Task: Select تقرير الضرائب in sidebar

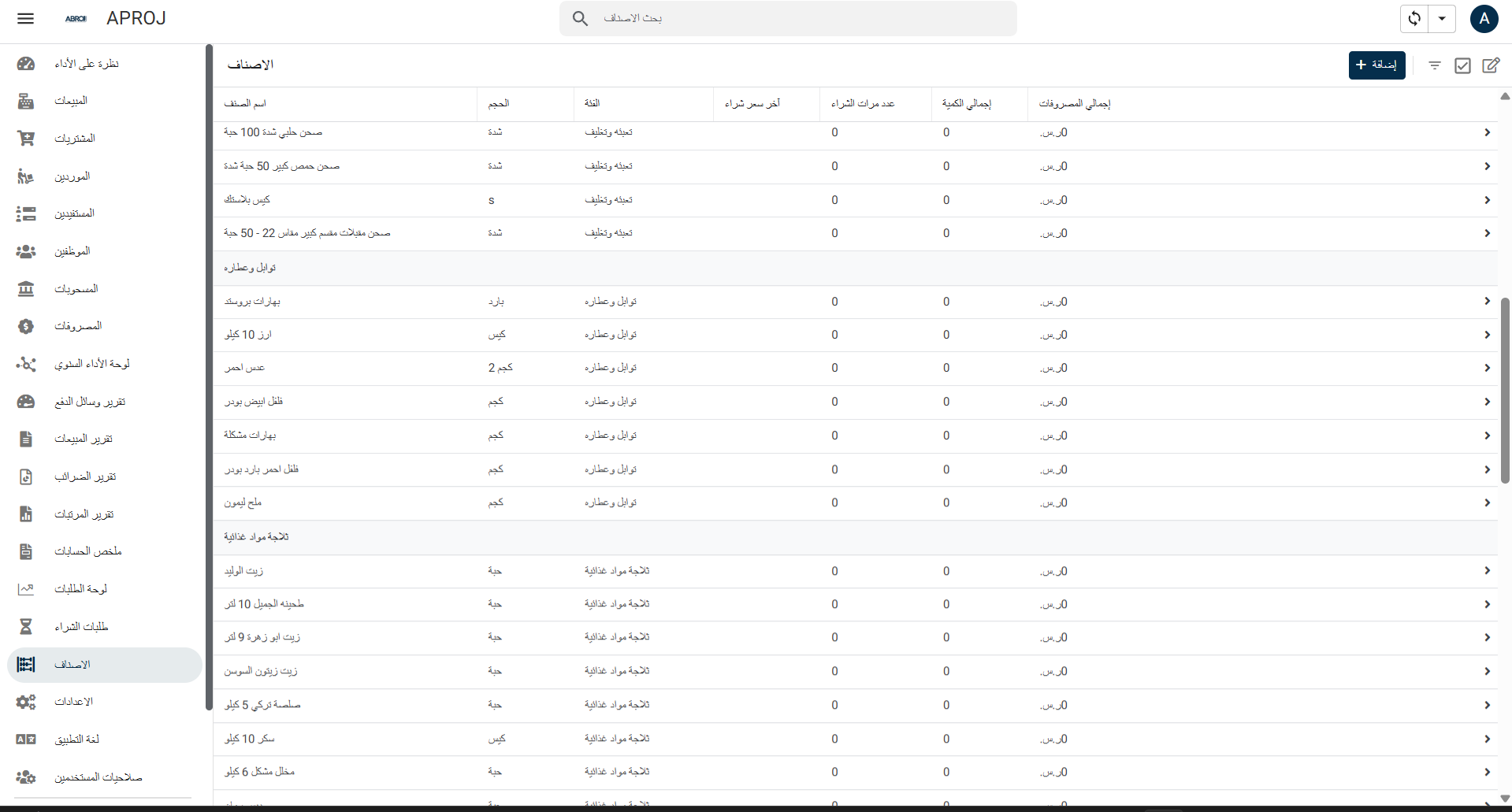Action: (x=85, y=476)
